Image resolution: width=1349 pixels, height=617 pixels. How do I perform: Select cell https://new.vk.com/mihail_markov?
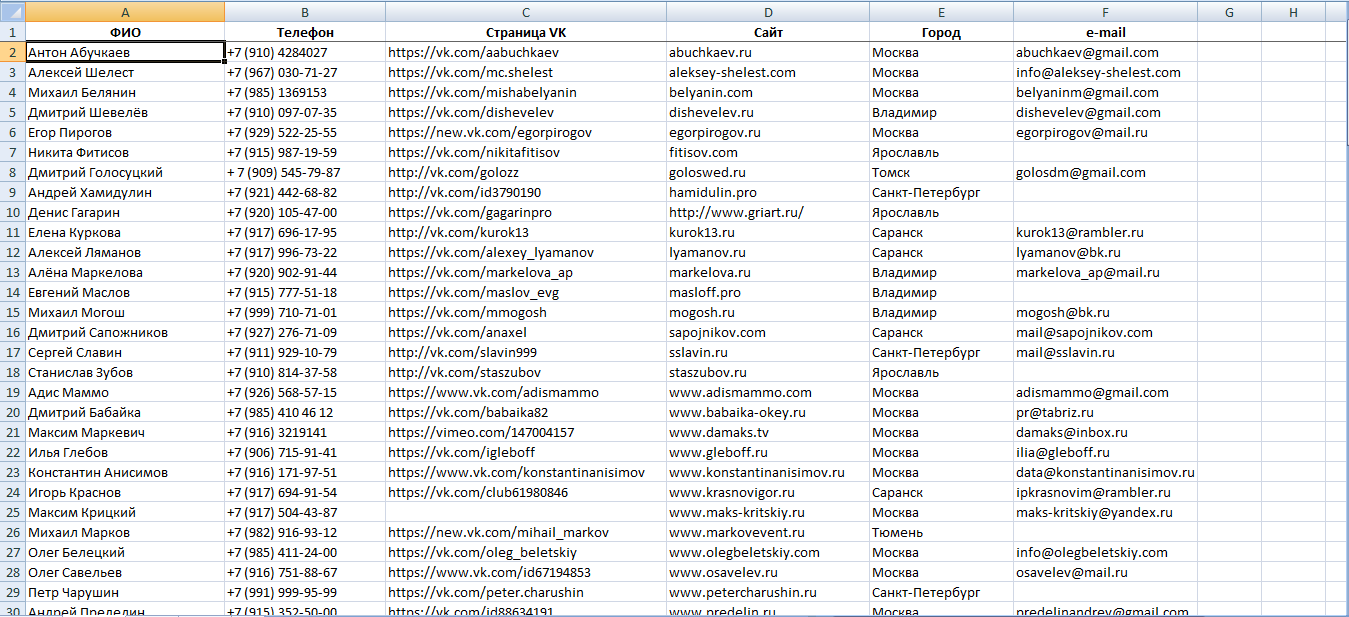pyautogui.click(x=525, y=532)
